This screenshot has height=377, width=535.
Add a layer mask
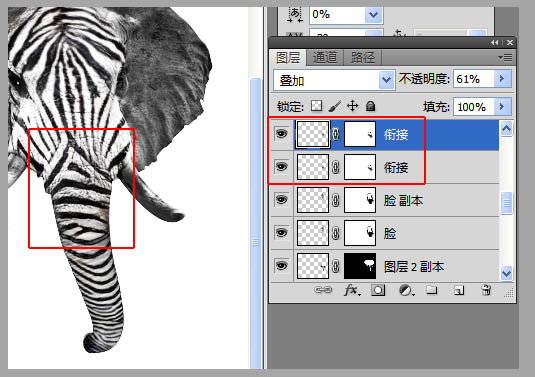pos(378,290)
